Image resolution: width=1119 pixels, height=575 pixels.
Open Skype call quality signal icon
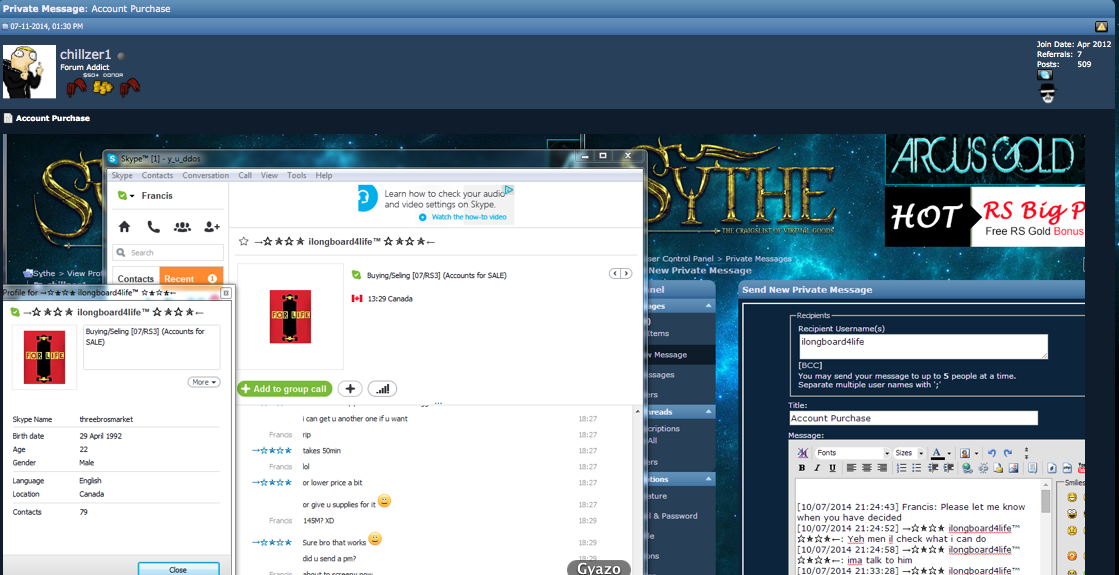tap(383, 389)
